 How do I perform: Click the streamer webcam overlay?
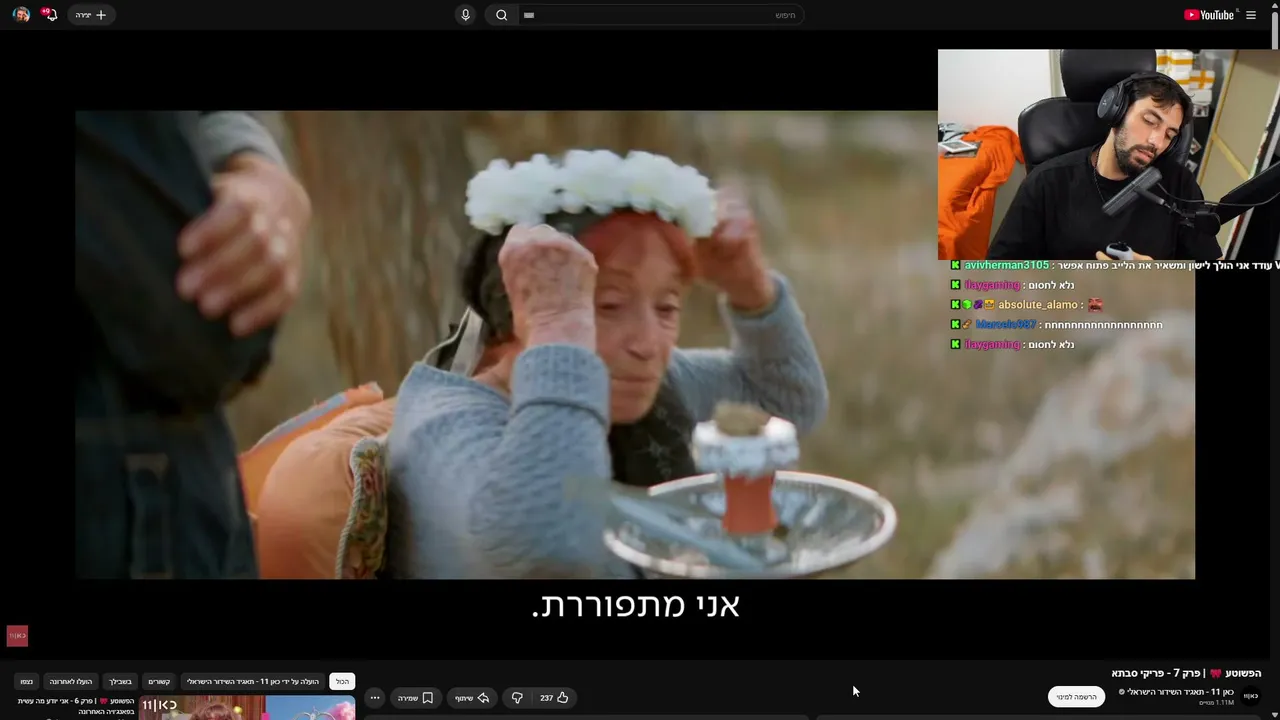pos(1109,155)
